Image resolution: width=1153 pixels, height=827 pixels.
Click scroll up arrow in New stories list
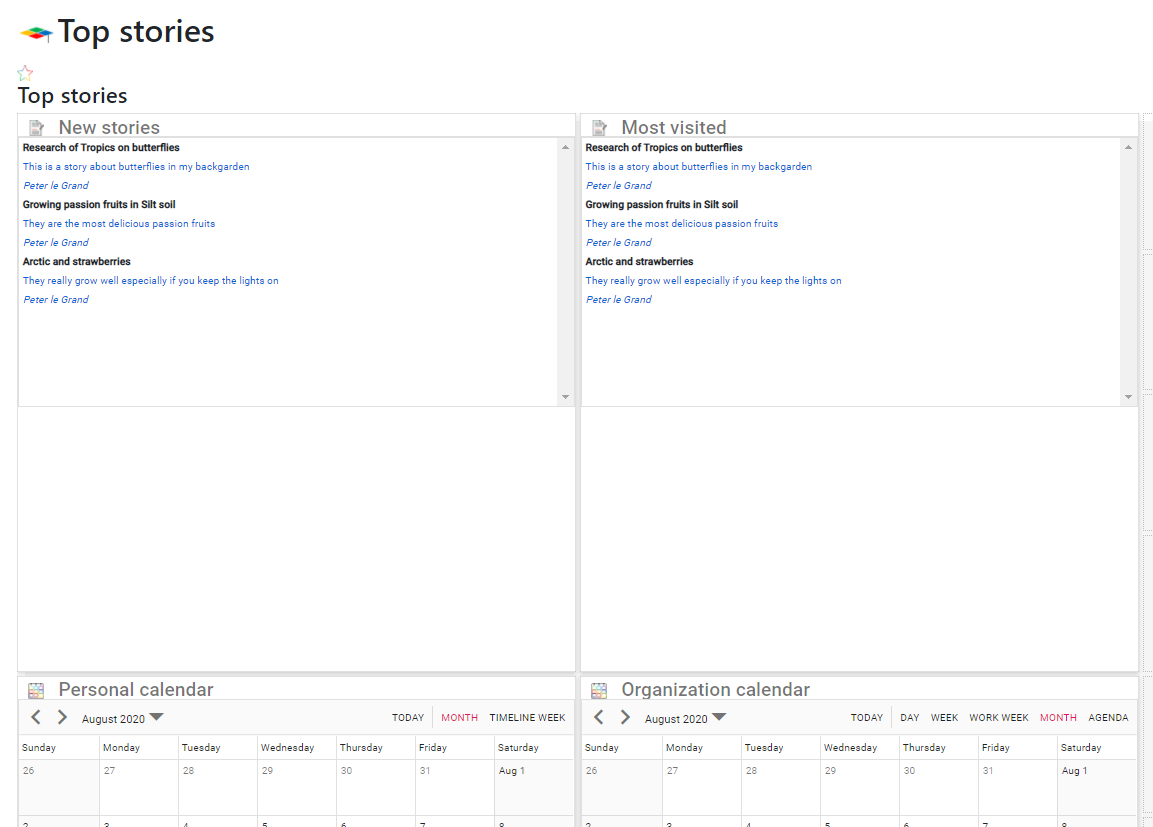565,148
